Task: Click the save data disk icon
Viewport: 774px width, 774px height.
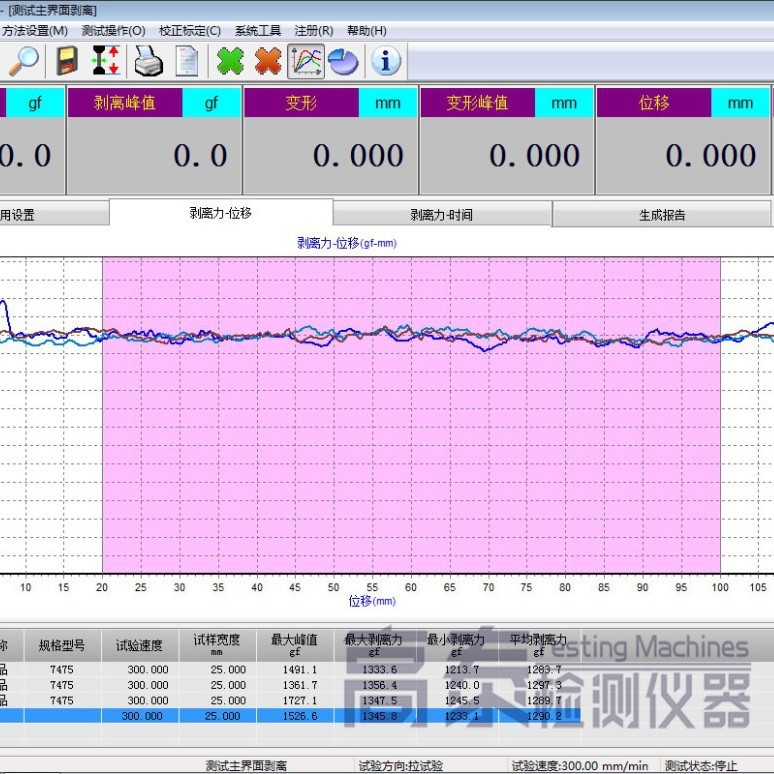Action: coord(67,61)
